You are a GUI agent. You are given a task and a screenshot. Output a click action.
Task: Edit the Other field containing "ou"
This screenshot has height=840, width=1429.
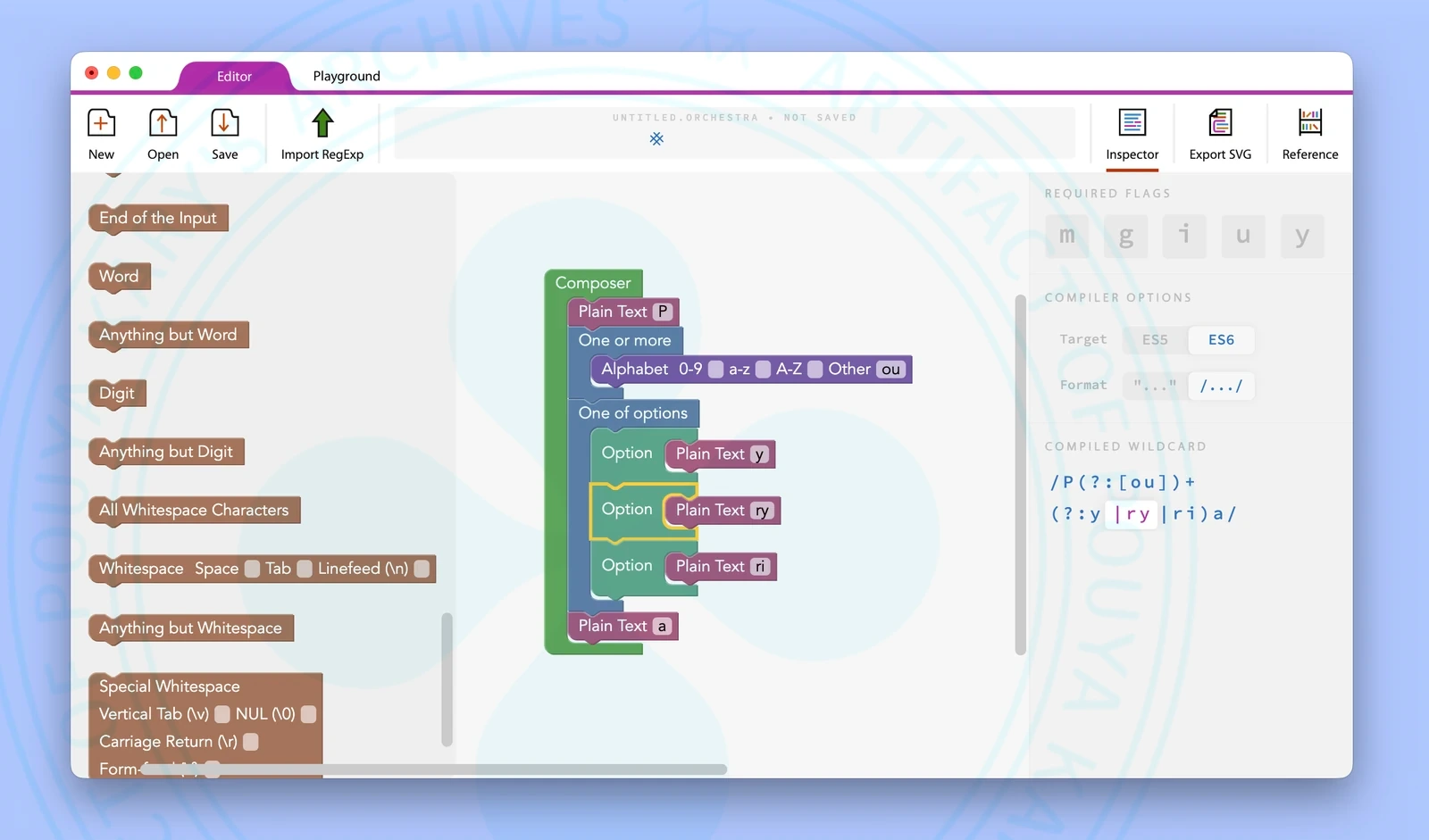[x=890, y=370]
